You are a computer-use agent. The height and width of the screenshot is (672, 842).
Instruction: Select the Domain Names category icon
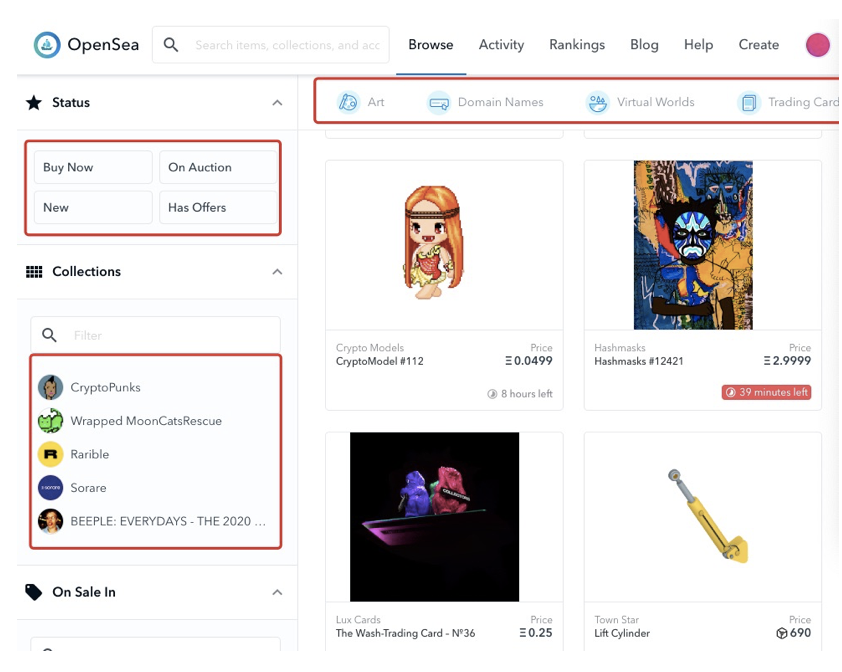439,102
